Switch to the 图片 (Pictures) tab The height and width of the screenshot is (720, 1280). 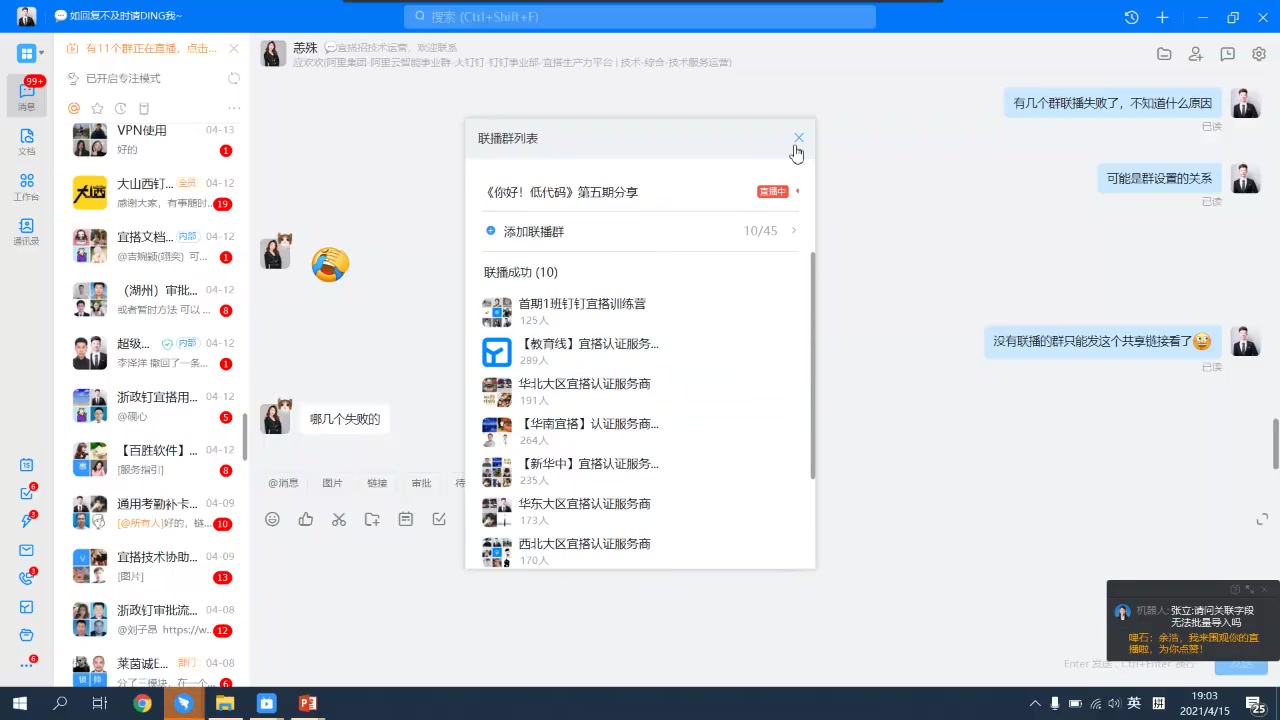[332, 482]
